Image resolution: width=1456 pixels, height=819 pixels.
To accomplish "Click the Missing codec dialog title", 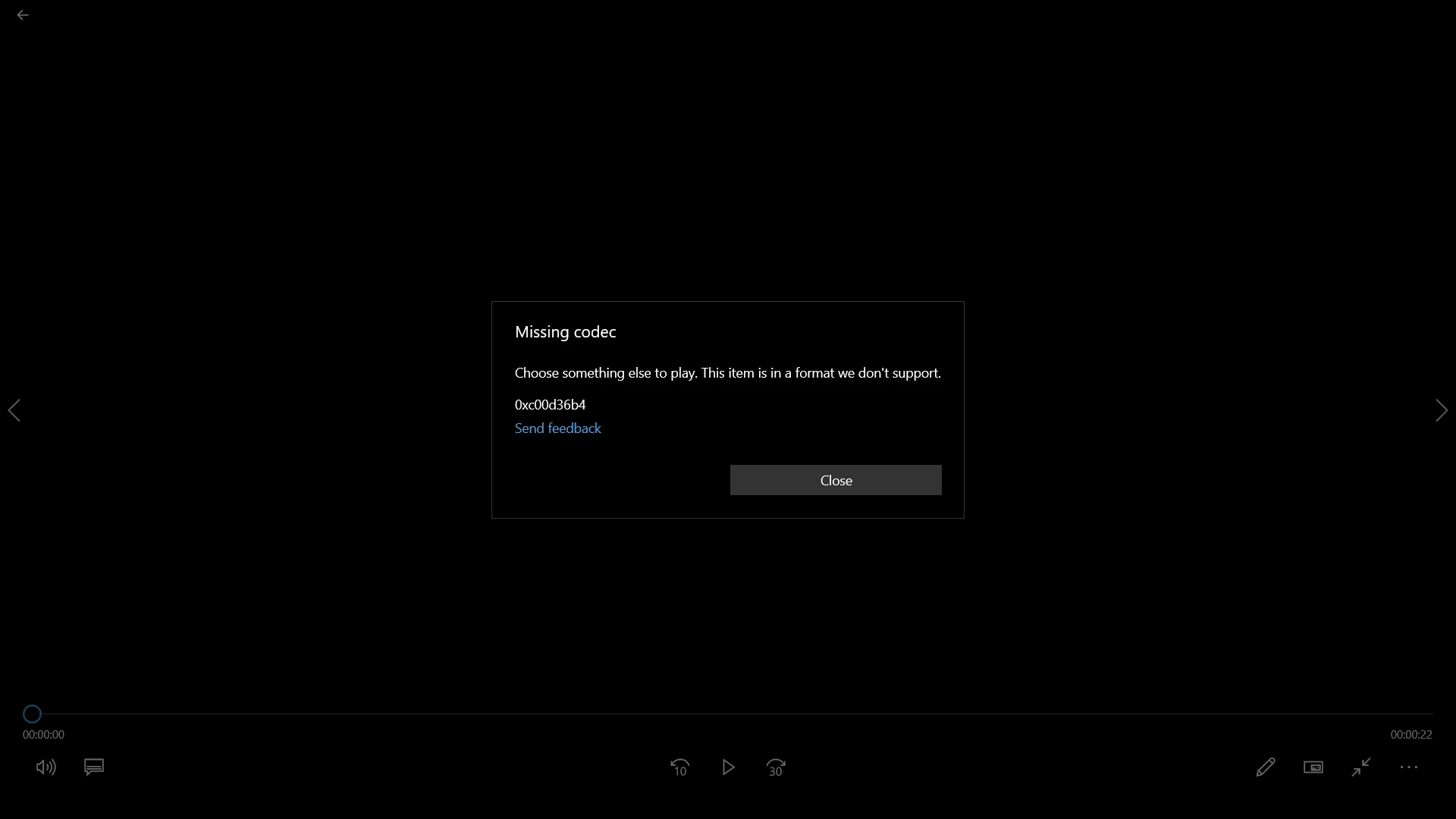I will point(565,332).
